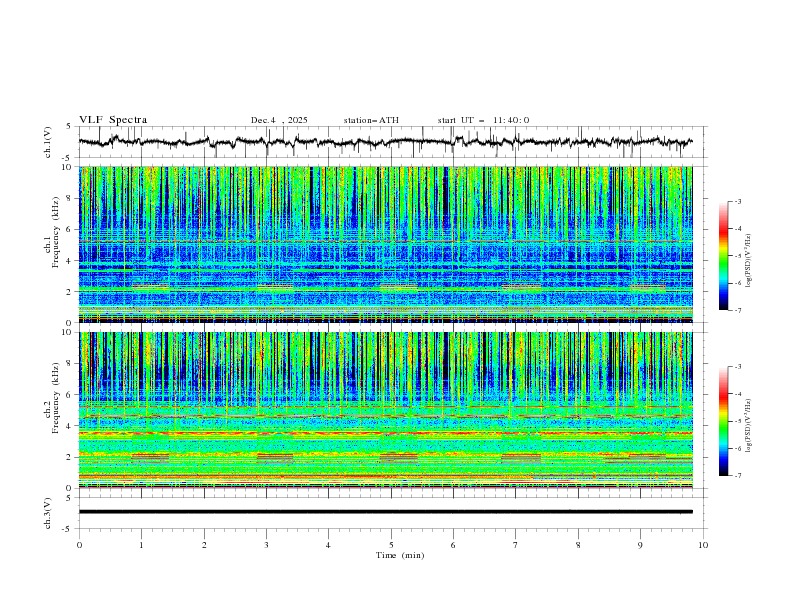Screen dimensions: 792x612
Task: Click the ch.3 flat black waveform trace
Action: (385, 512)
